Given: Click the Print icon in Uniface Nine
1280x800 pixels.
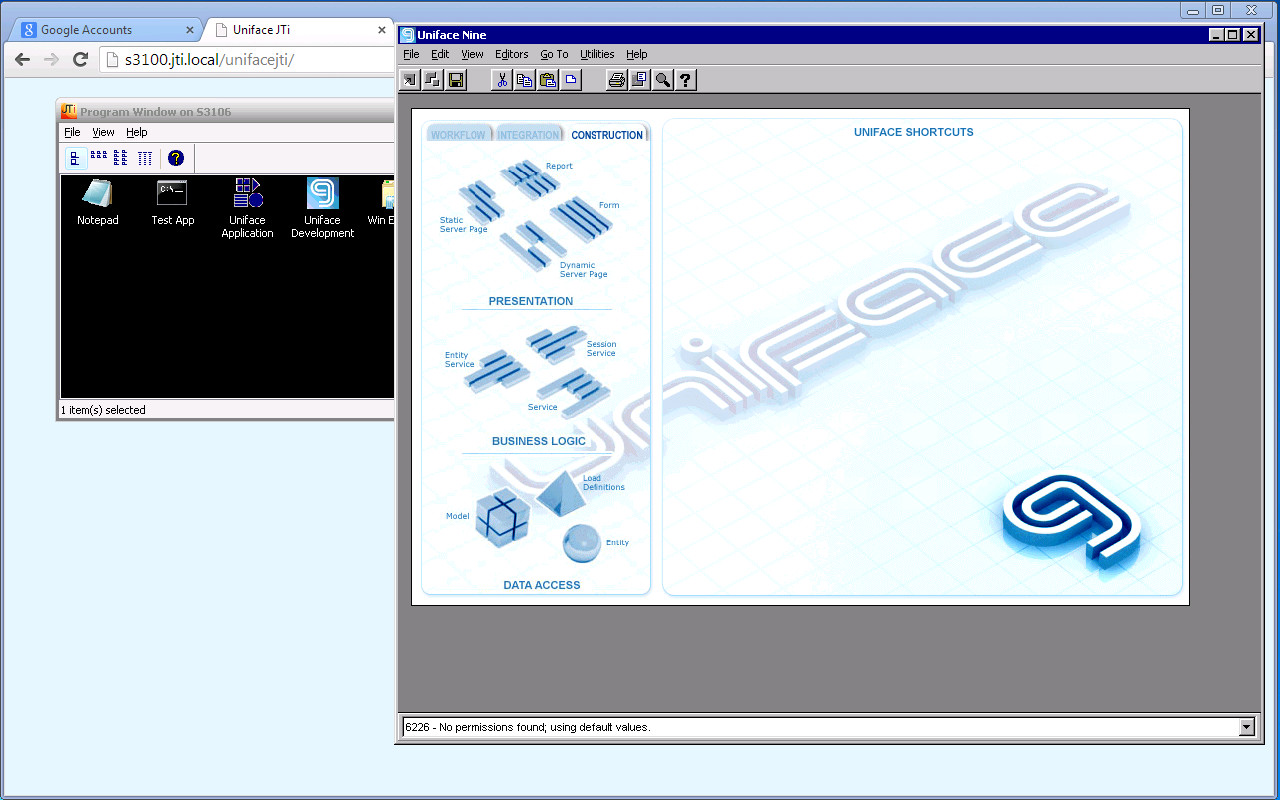Looking at the screenshot, I should coord(618,79).
